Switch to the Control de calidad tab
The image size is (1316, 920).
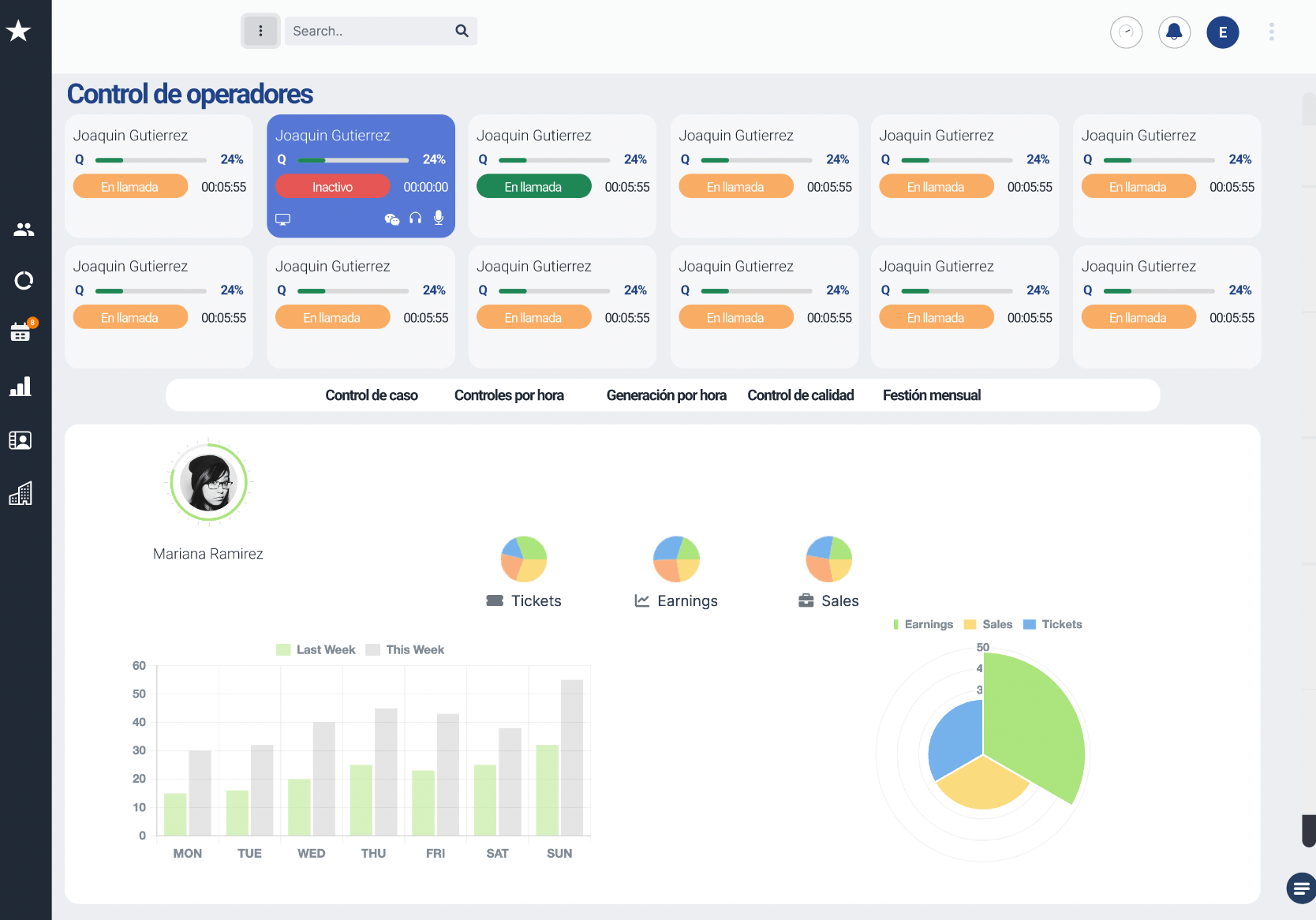click(800, 395)
